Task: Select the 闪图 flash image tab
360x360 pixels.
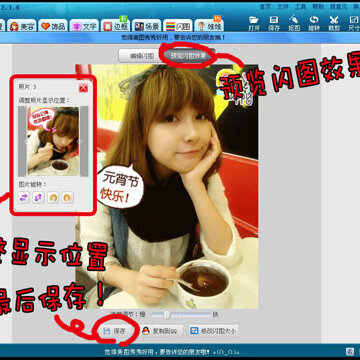Action: tap(178, 26)
